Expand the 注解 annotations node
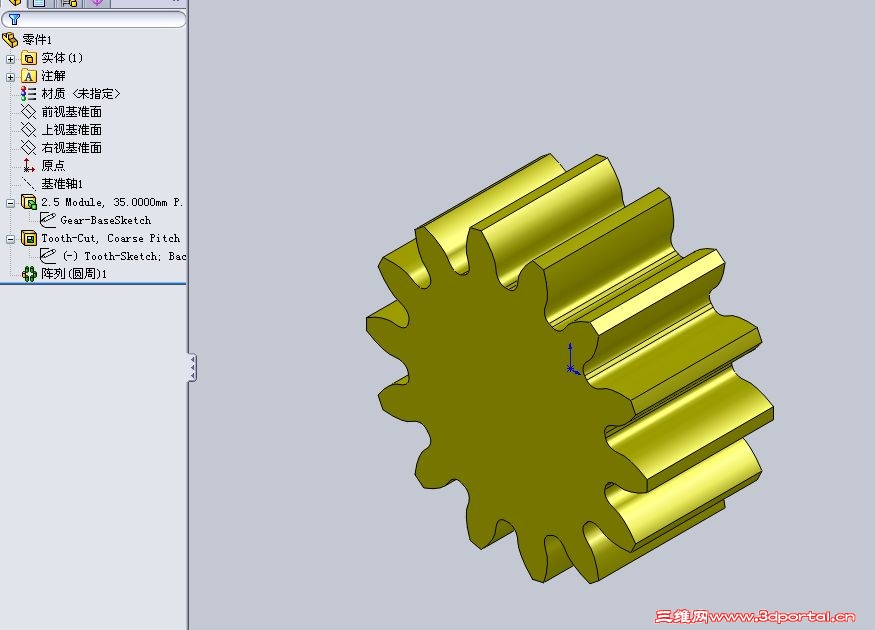The width and height of the screenshot is (875, 630). pyautogui.click(x=10, y=77)
